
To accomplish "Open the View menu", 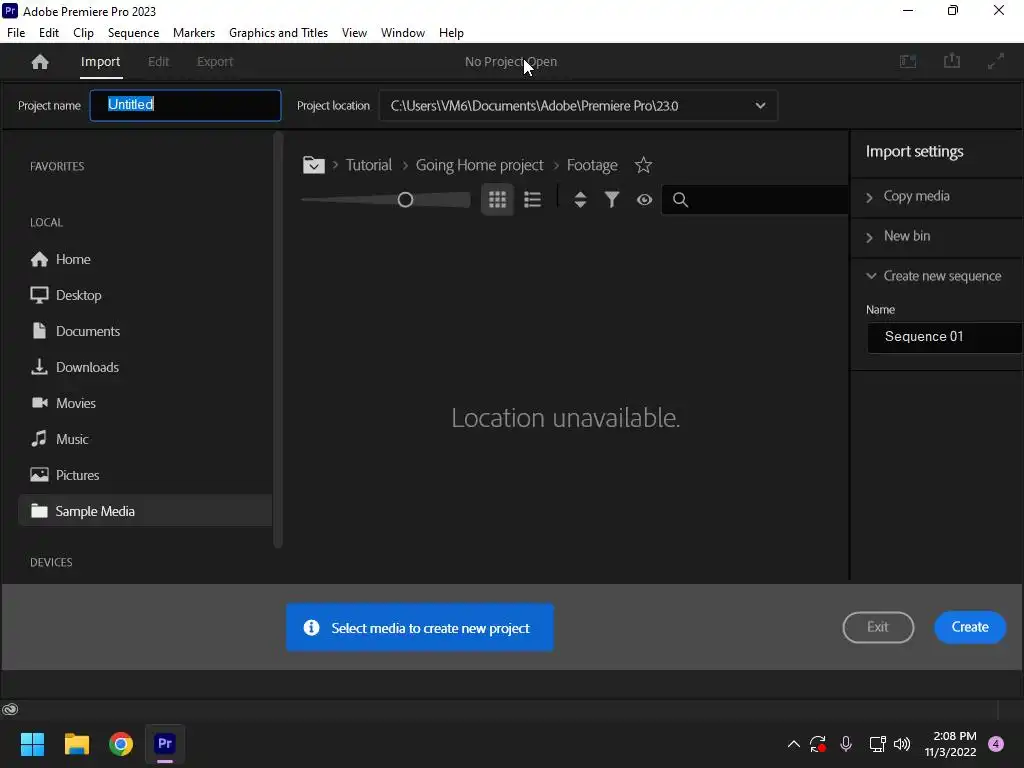I will tap(354, 33).
